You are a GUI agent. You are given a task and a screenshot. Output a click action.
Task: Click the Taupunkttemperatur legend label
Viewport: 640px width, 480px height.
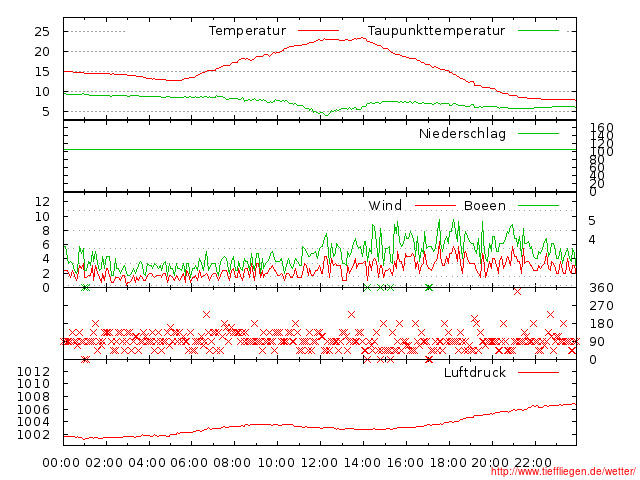point(436,31)
